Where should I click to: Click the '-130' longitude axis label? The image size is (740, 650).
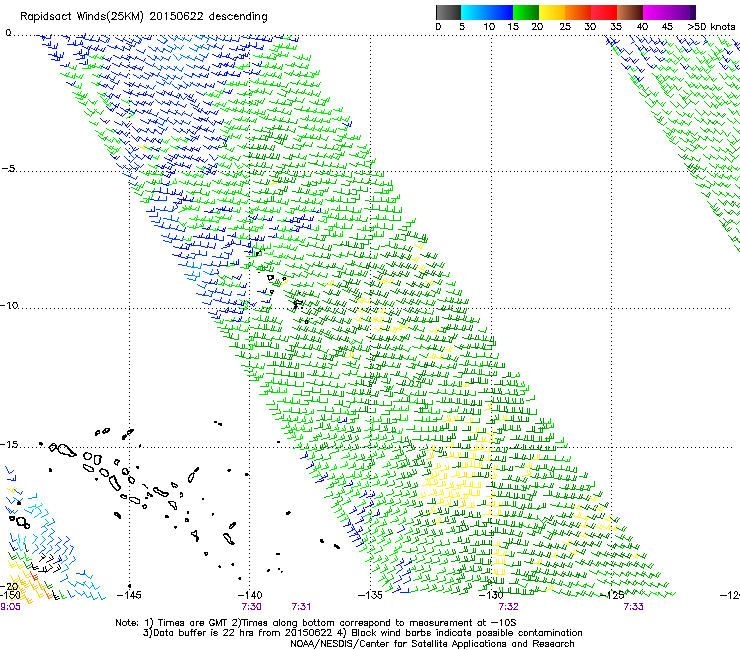click(491, 595)
